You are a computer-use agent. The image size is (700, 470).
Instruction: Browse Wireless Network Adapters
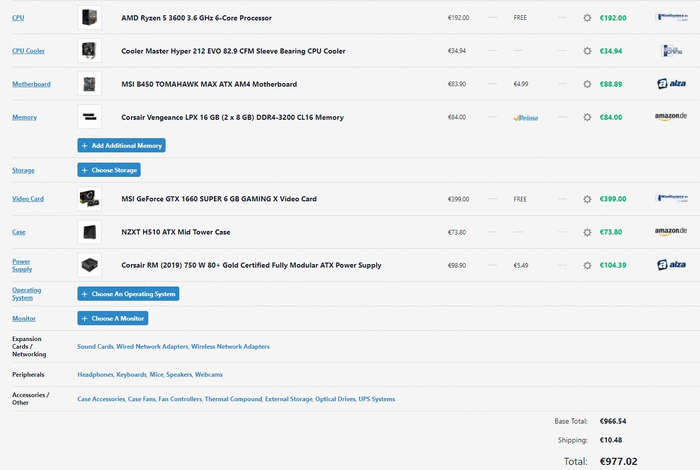230,346
